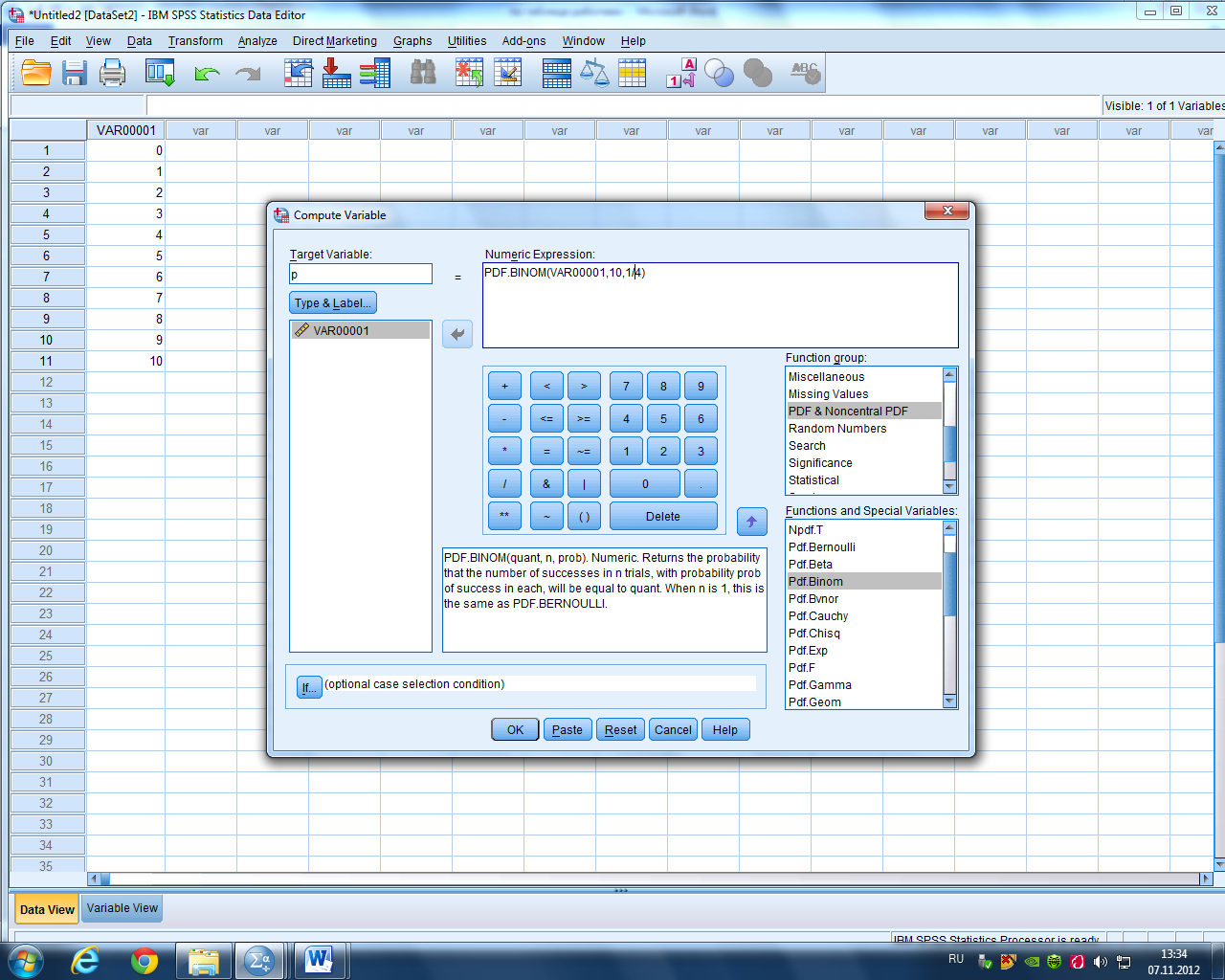Click the Go to case icon
The width and height of the screenshot is (1225, 980).
tap(299, 73)
